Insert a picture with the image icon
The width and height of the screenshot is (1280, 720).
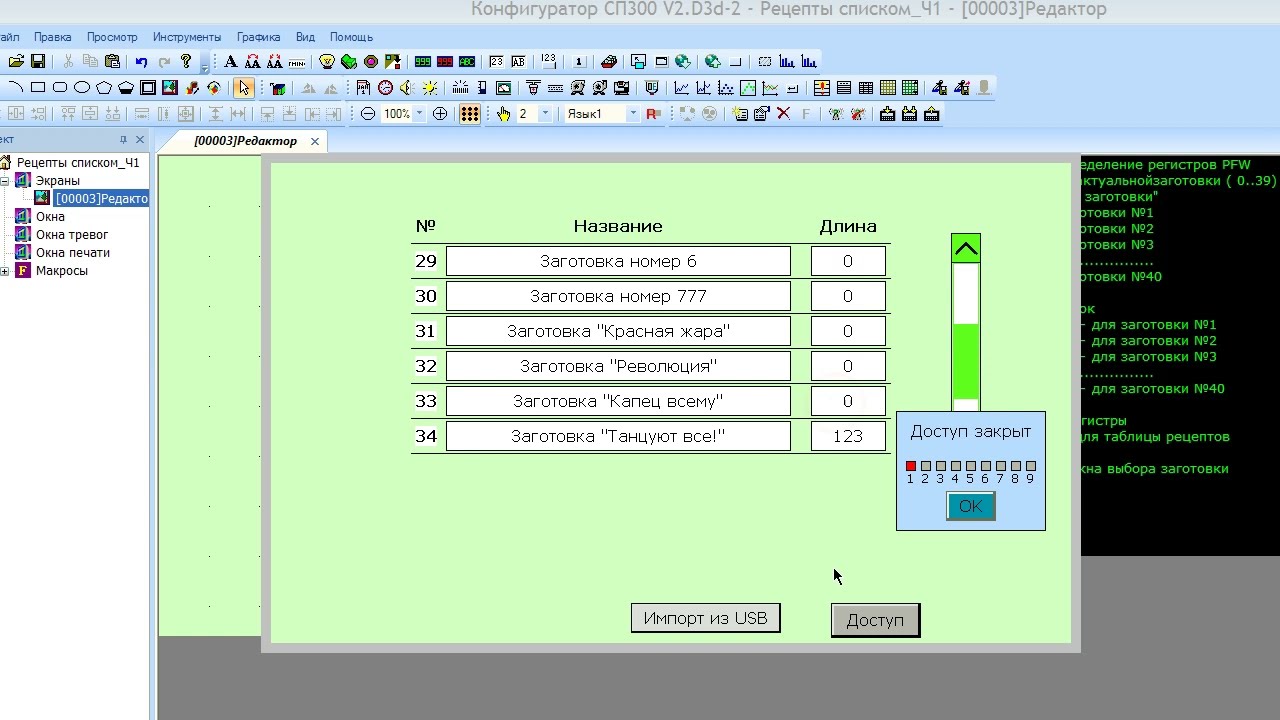point(170,88)
